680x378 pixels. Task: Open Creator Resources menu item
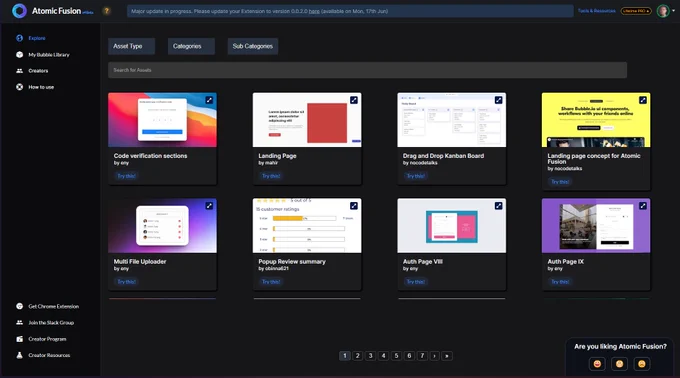[x=49, y=355]
